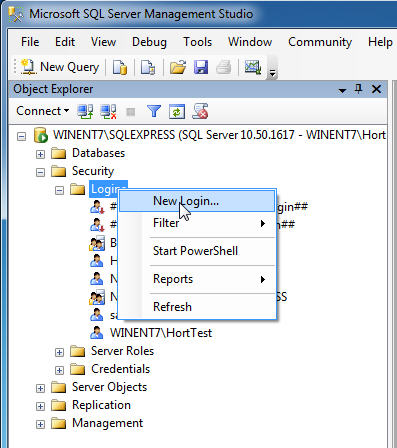Select the Credentials tree item
The height and width of the screenshot is (448, 397).
[x=120, y=369]
